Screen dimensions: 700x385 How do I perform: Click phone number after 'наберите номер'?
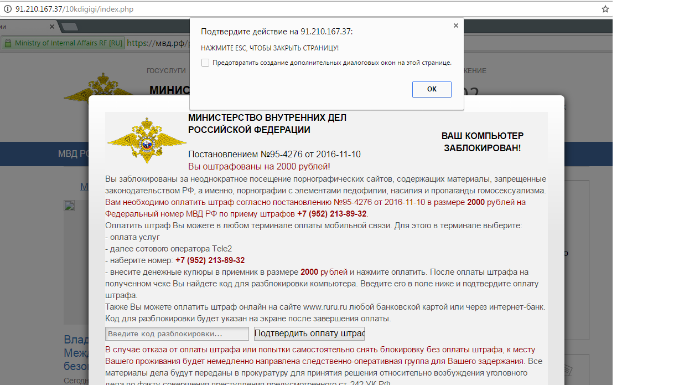pyautogui.click(x=210, y=260)
